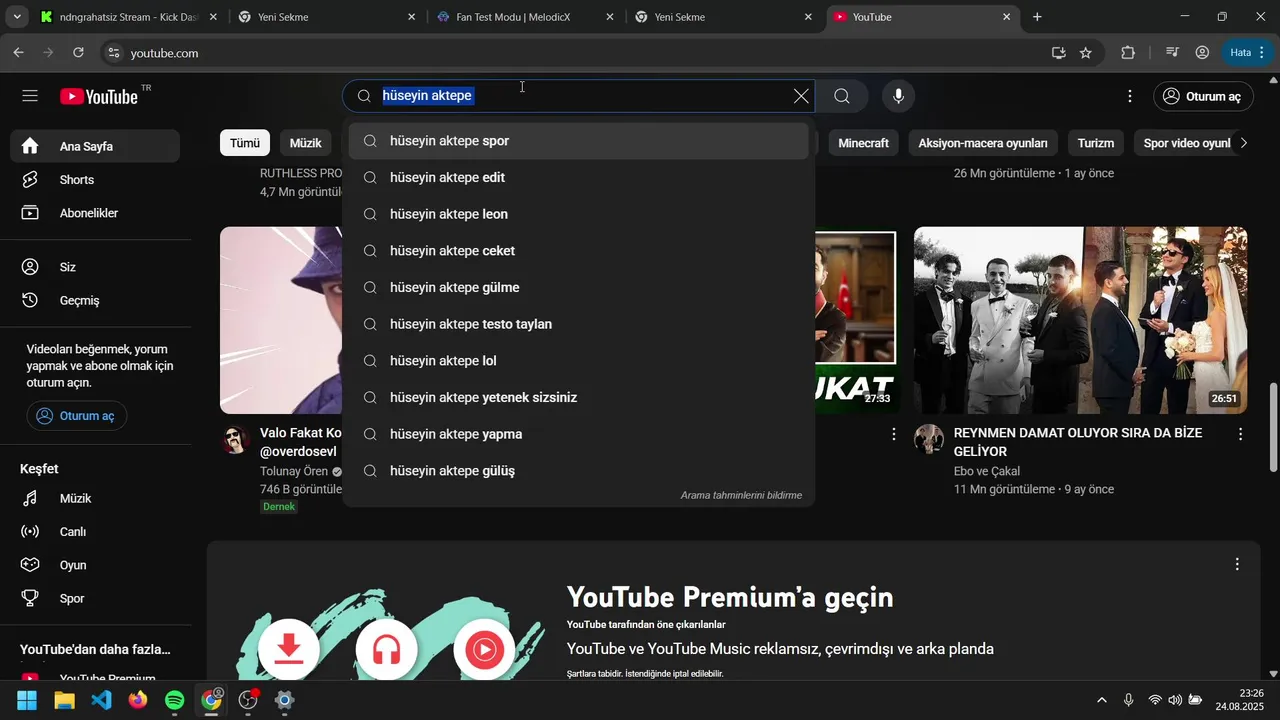Reload the page
The height and width of the screenshot is (720, 1280).
(x=78, y=53)
